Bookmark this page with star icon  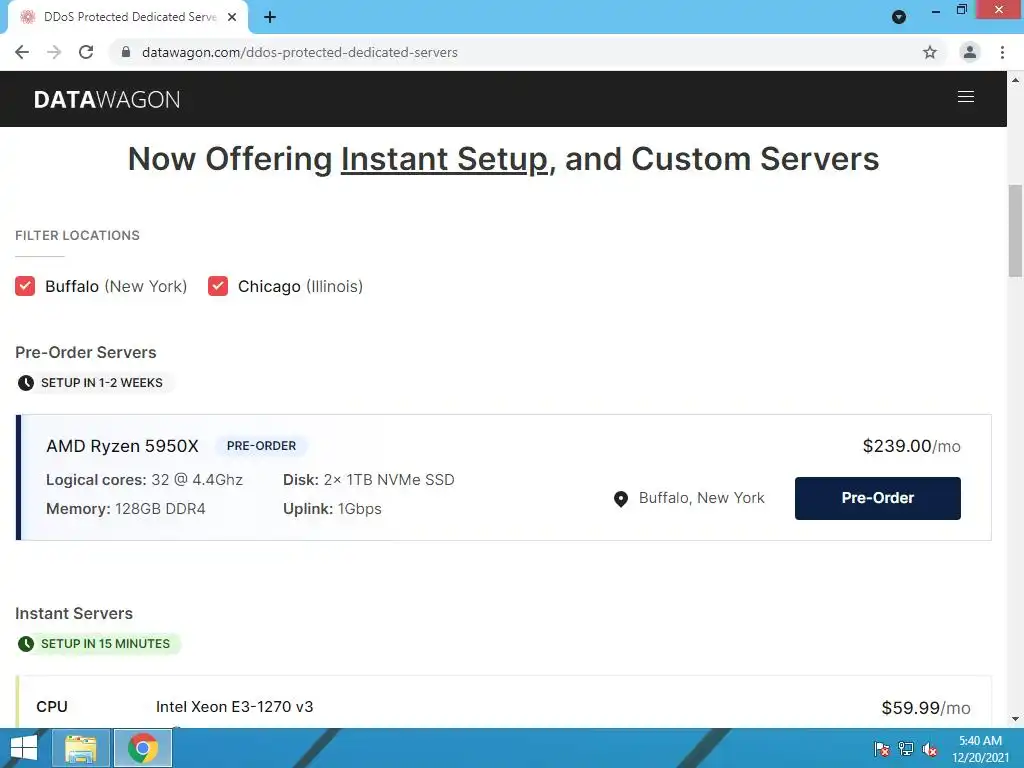929,52
